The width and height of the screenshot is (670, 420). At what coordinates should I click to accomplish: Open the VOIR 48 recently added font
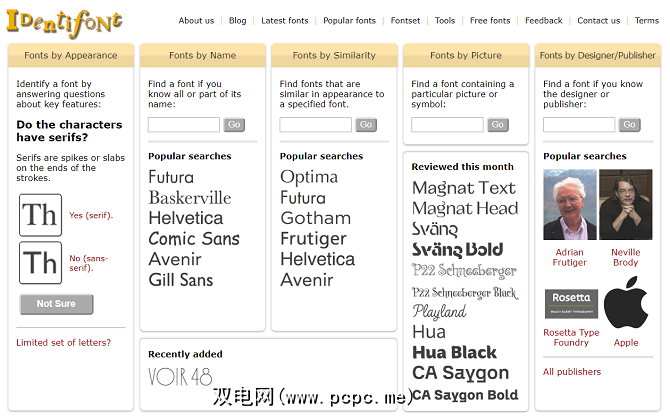180,377
